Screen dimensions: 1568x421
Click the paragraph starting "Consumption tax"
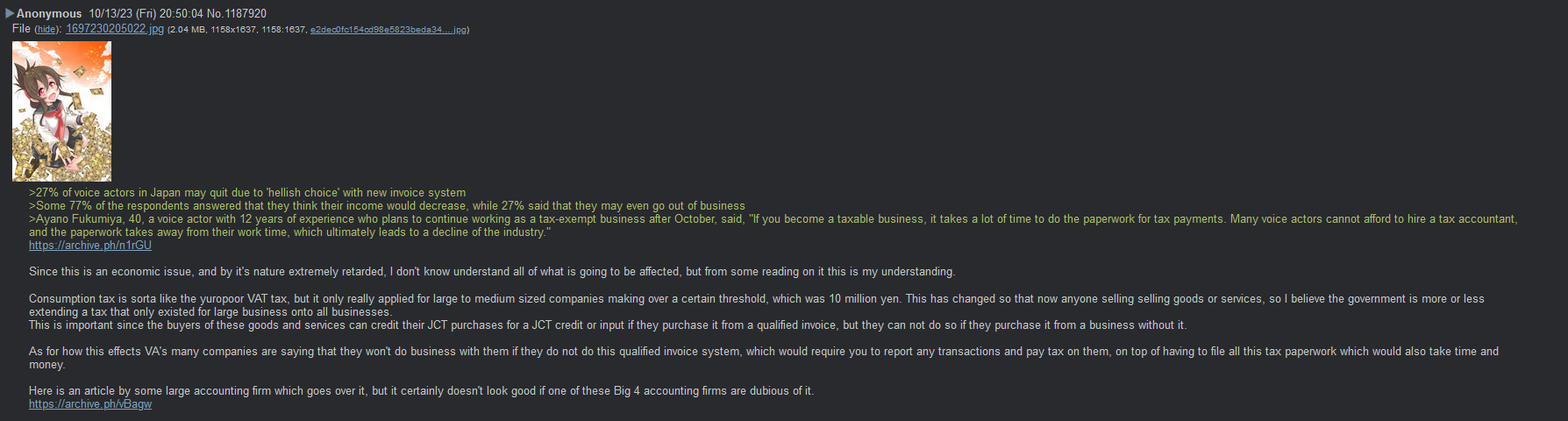pos(754,299)
